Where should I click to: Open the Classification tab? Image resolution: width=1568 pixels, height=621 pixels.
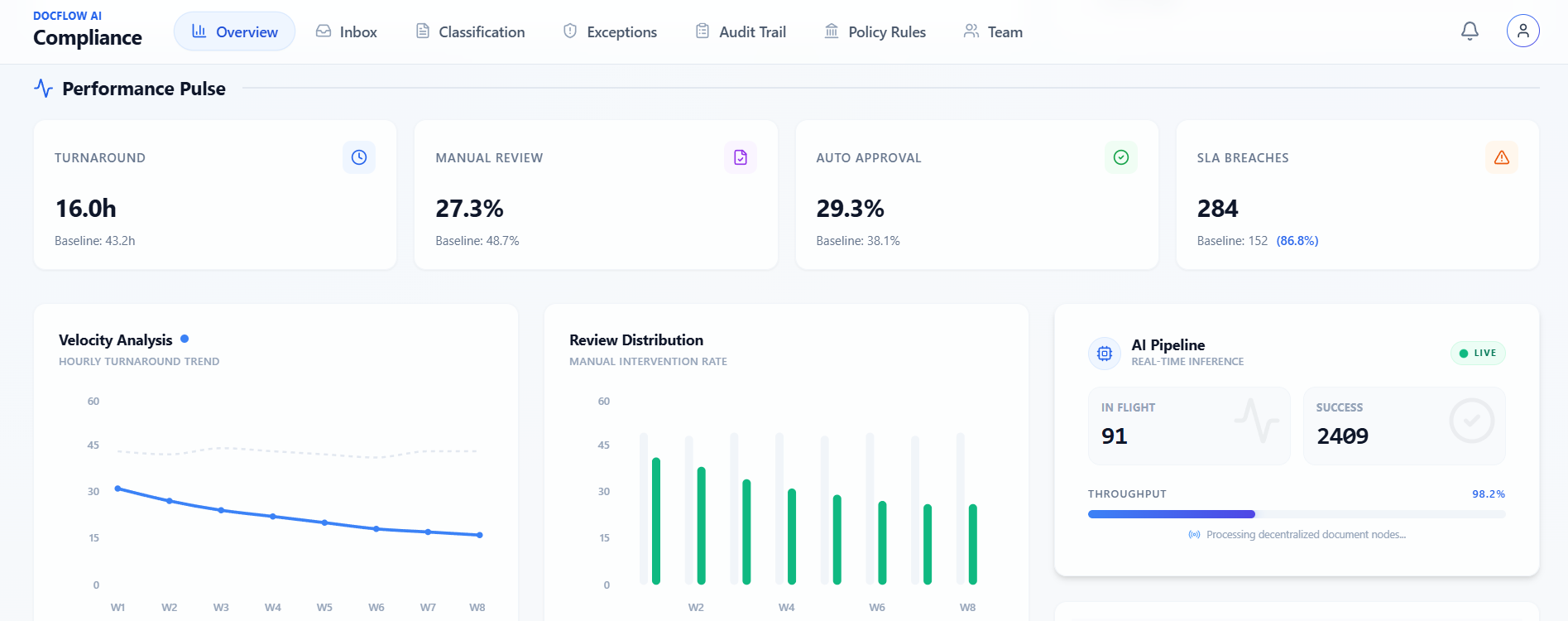tap(470, 31)
